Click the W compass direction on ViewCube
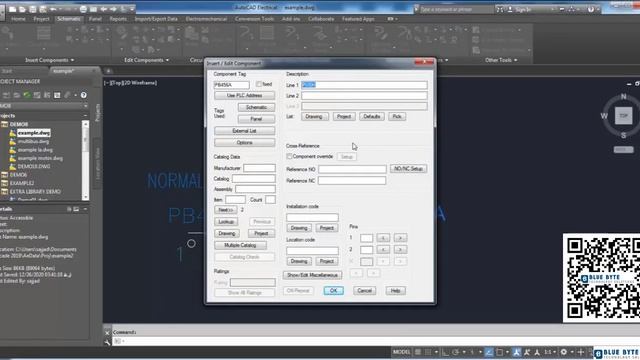 604,116
